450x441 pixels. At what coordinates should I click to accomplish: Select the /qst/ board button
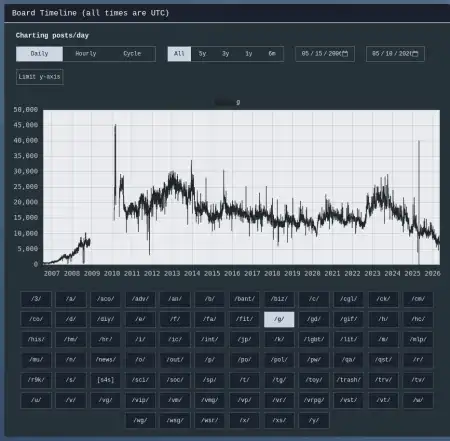click(383, 360)
